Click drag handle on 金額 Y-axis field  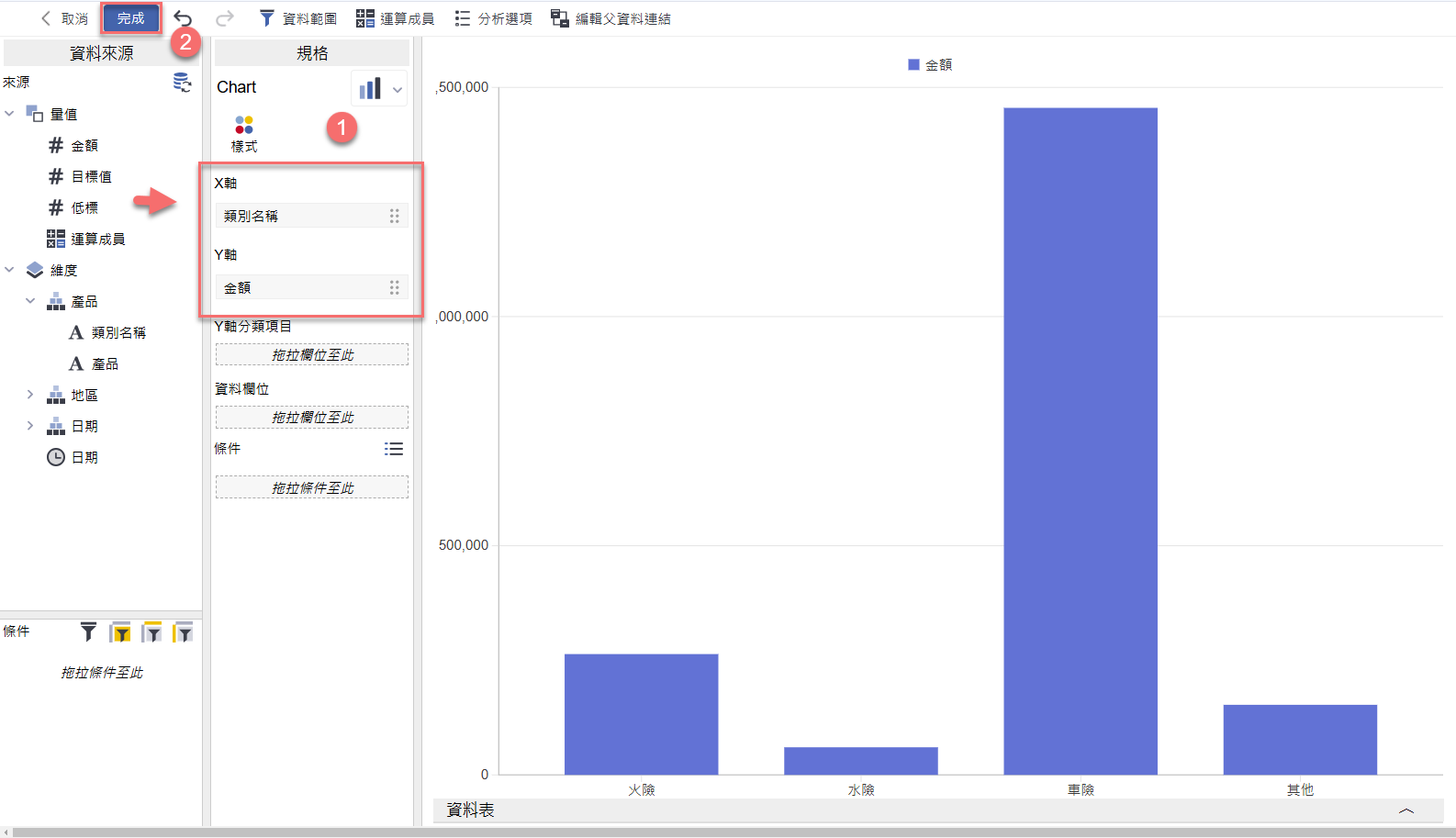(394, 287)
